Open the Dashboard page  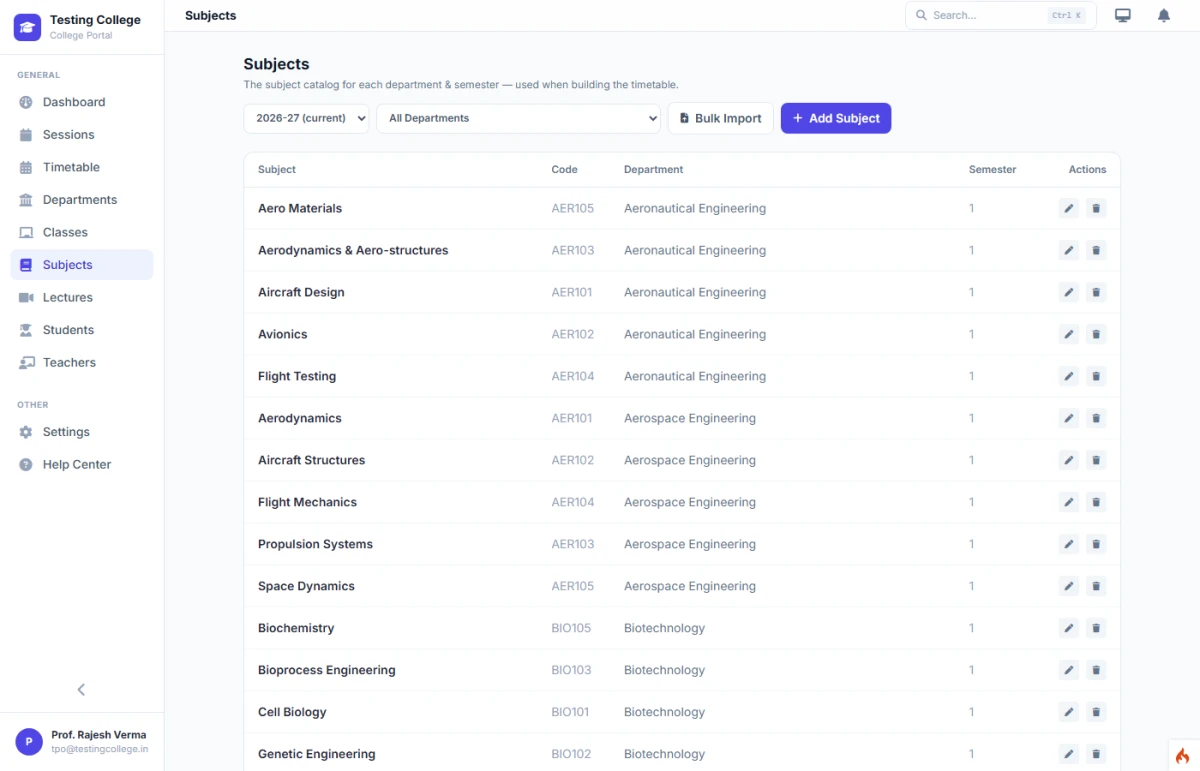click(x=82, y=102)
